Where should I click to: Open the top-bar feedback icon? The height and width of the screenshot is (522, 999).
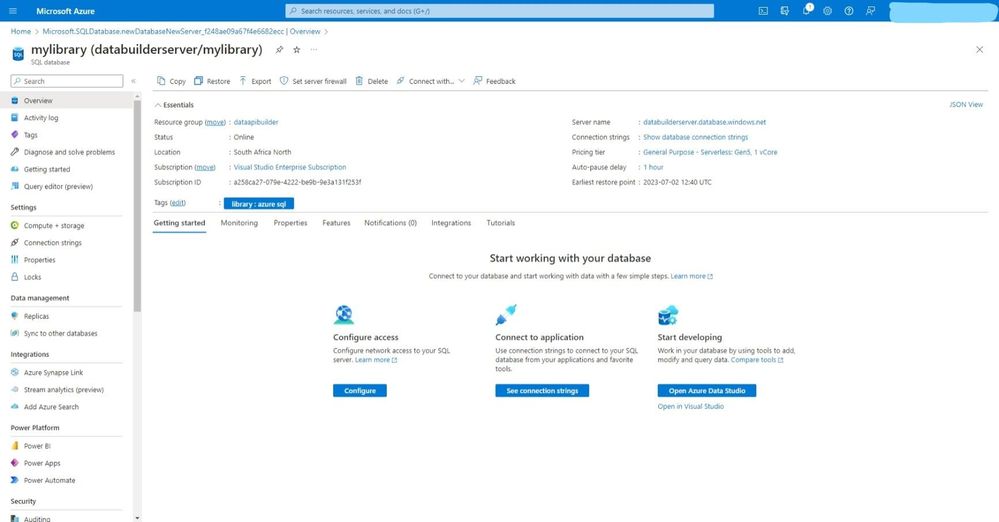coord(870,11)
